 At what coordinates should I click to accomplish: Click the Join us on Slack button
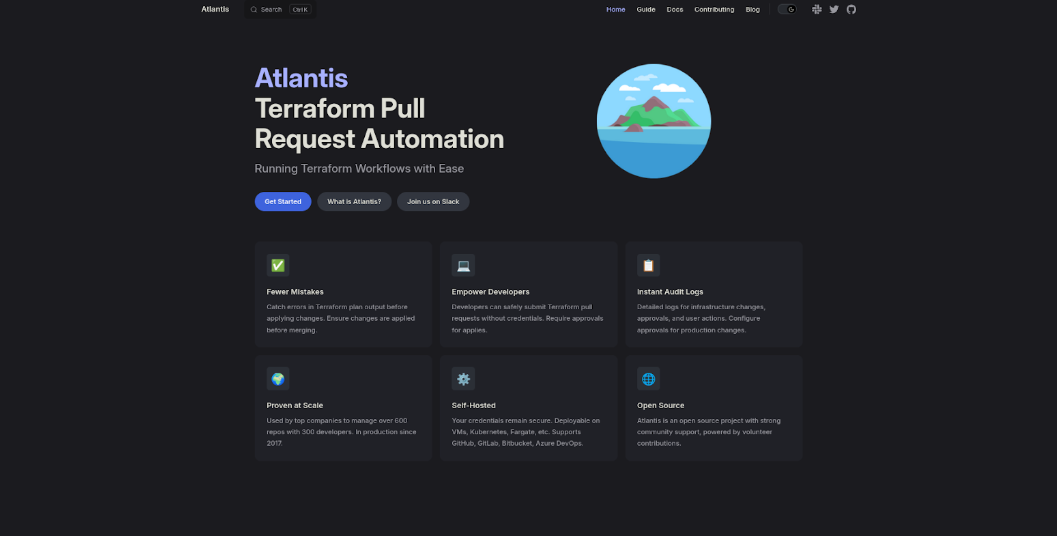point(433,202)
